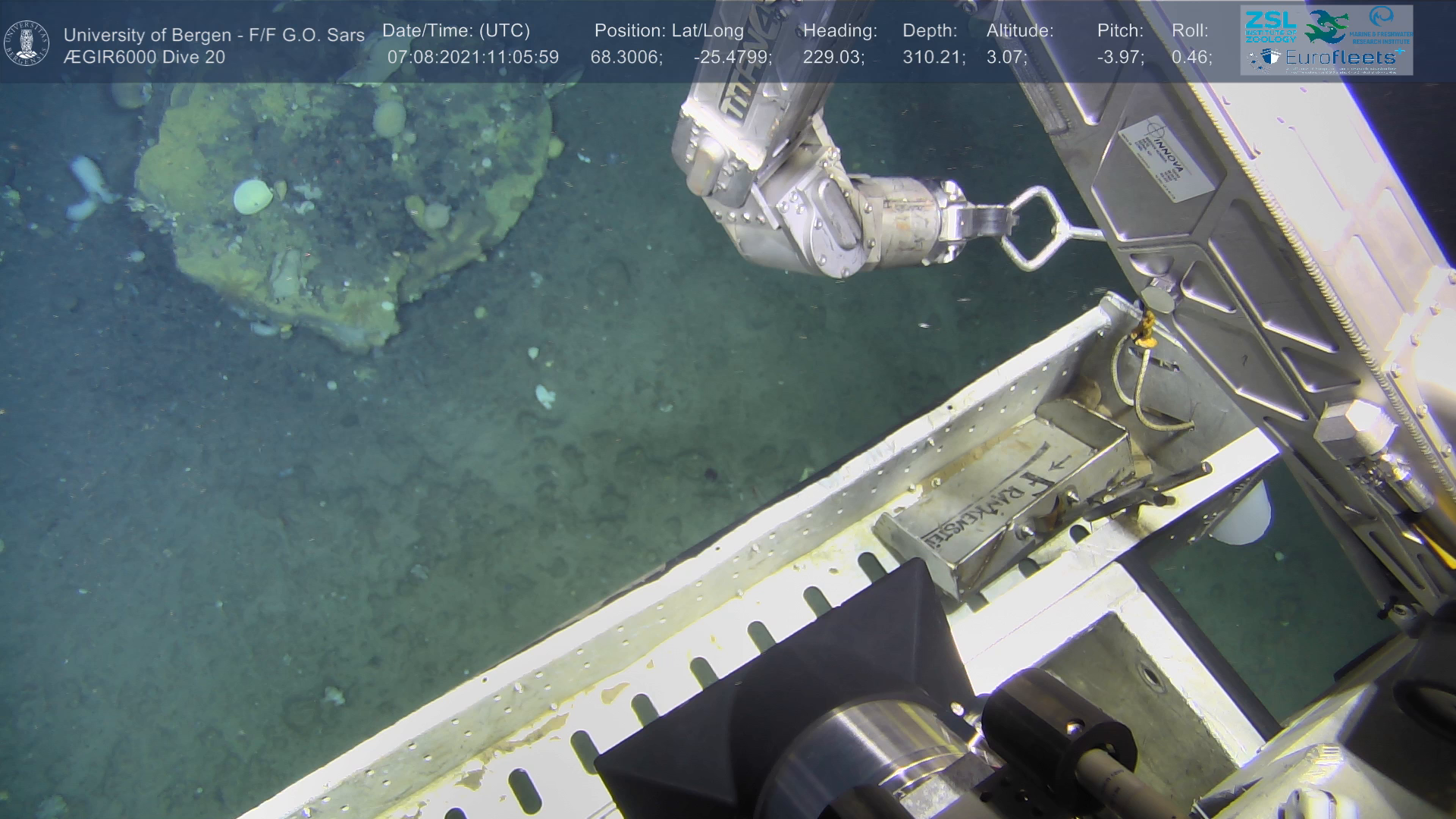Click the green-blue fish emblem logo

pyautogui.click(x=1326, y=27)
